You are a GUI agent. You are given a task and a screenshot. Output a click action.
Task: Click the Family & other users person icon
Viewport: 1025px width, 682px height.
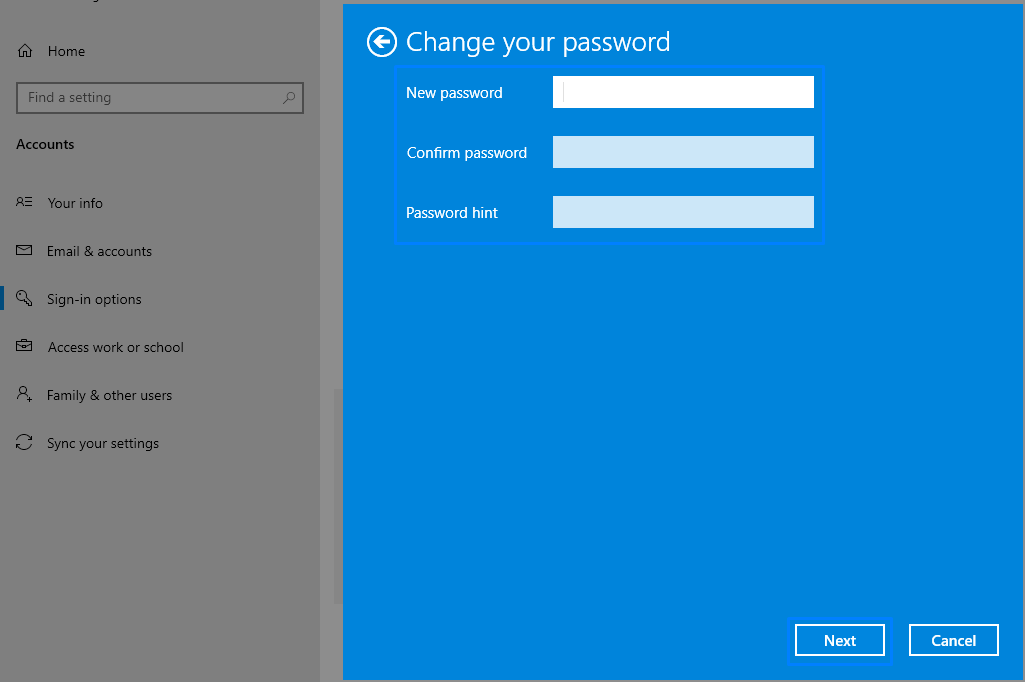24,394
